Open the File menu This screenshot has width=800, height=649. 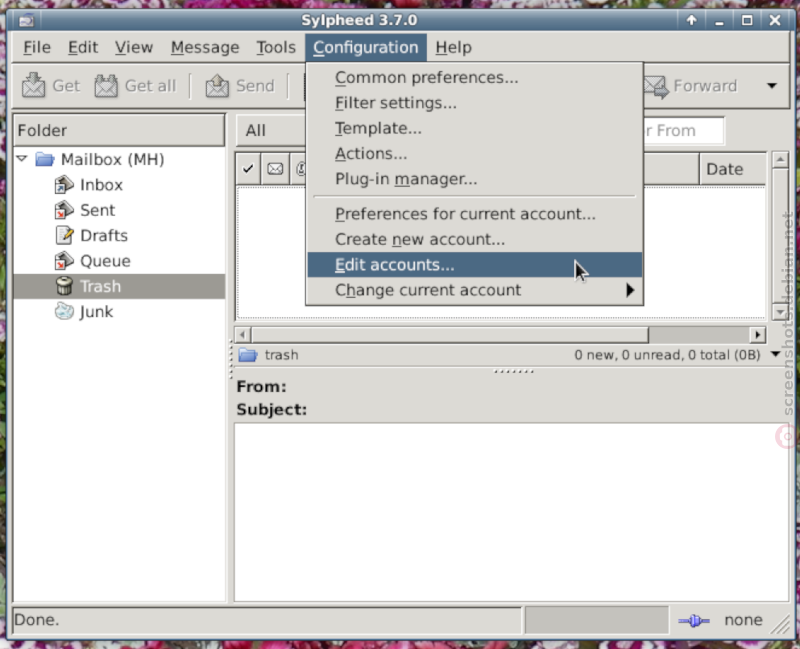(37, 47)
